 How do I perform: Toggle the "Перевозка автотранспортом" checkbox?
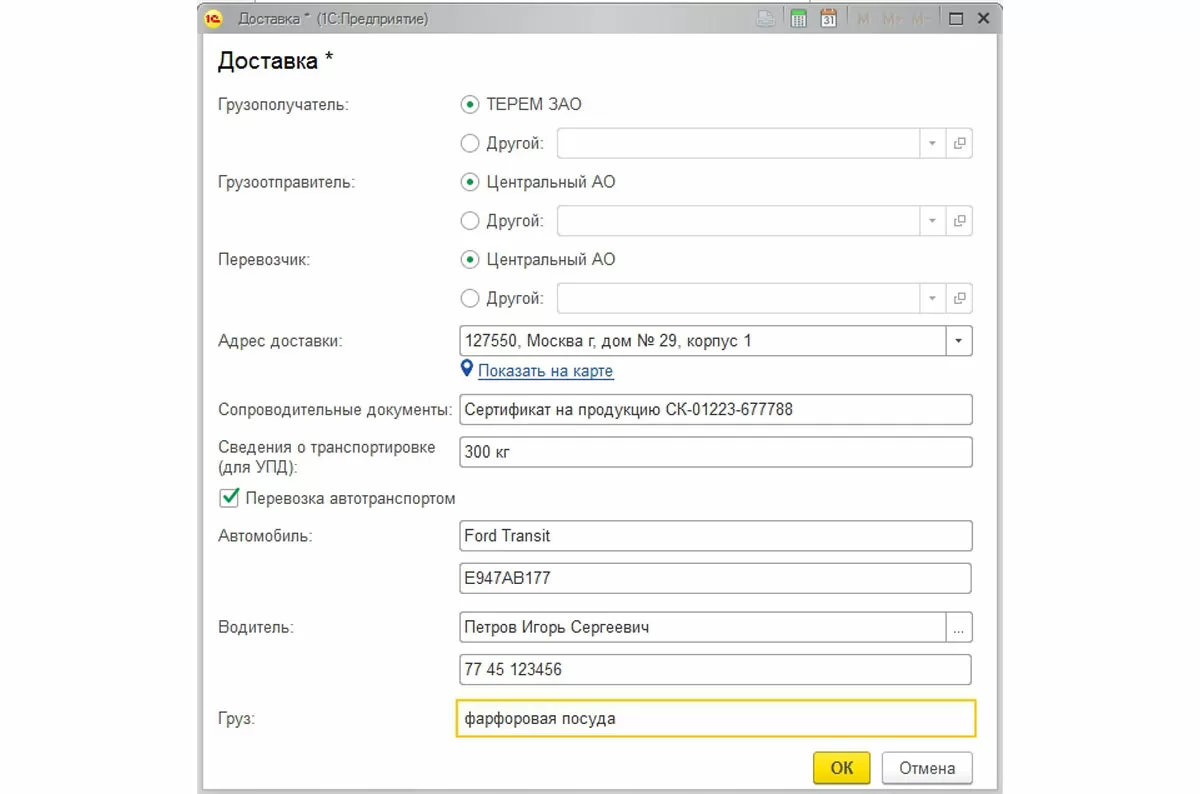pos(230,498)
